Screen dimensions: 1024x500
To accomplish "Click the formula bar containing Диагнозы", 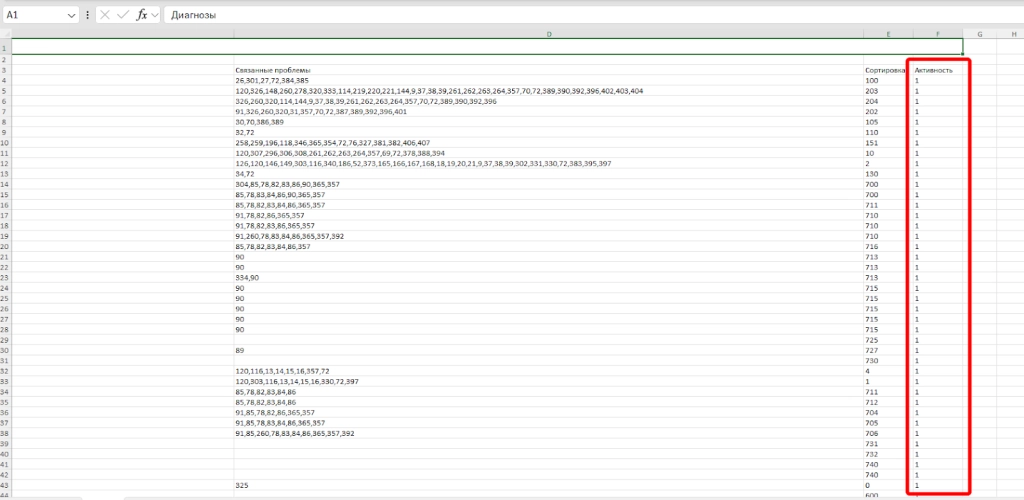I will pyautogui.click(x=590, y=16).
